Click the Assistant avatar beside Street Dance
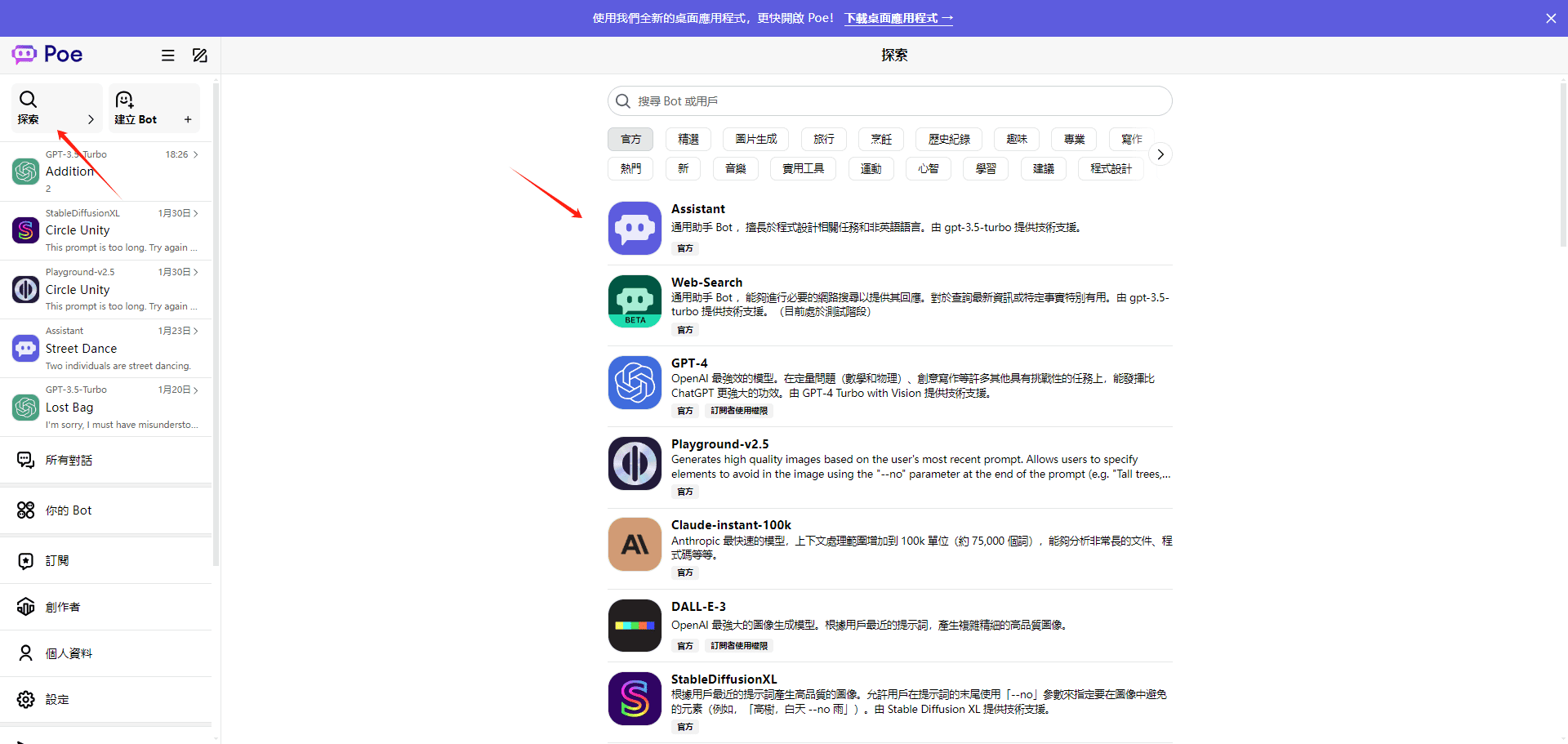Screen dimensions: 1568x744 (x=26, y=348)
